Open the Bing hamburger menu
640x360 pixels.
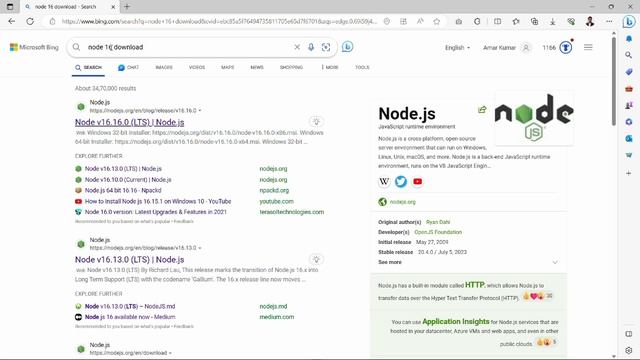point(588,47)
